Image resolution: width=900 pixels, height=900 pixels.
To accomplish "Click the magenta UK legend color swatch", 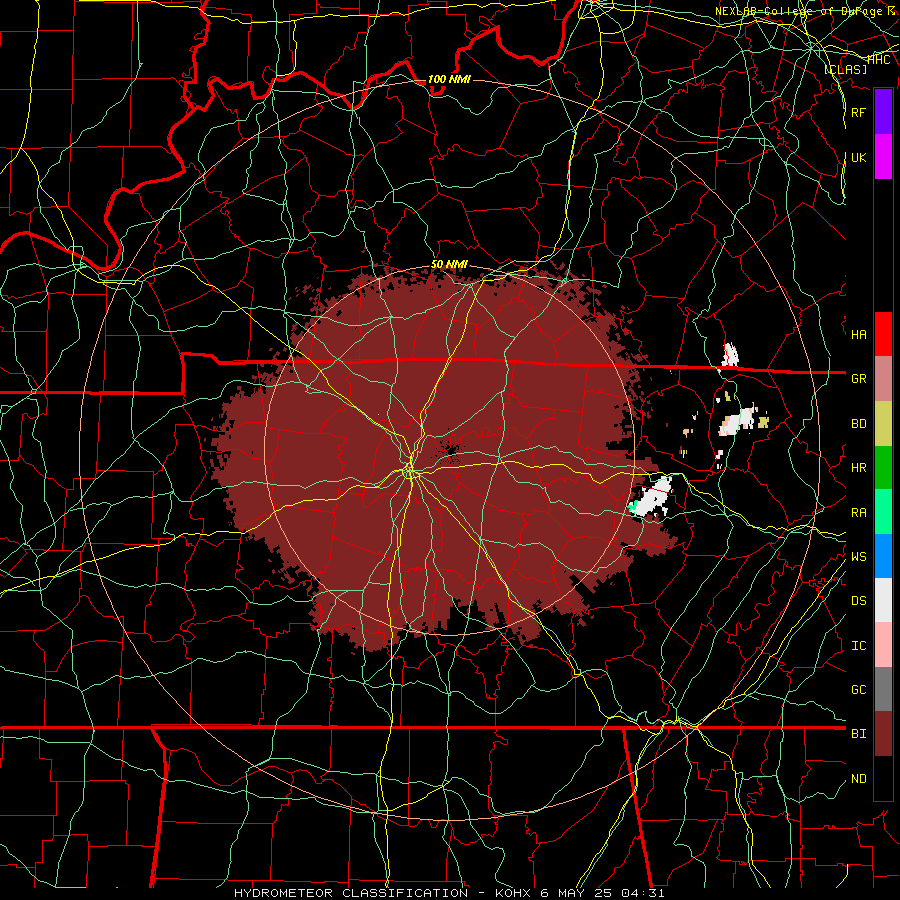I will pyautogui.click(x=883, y=157).
